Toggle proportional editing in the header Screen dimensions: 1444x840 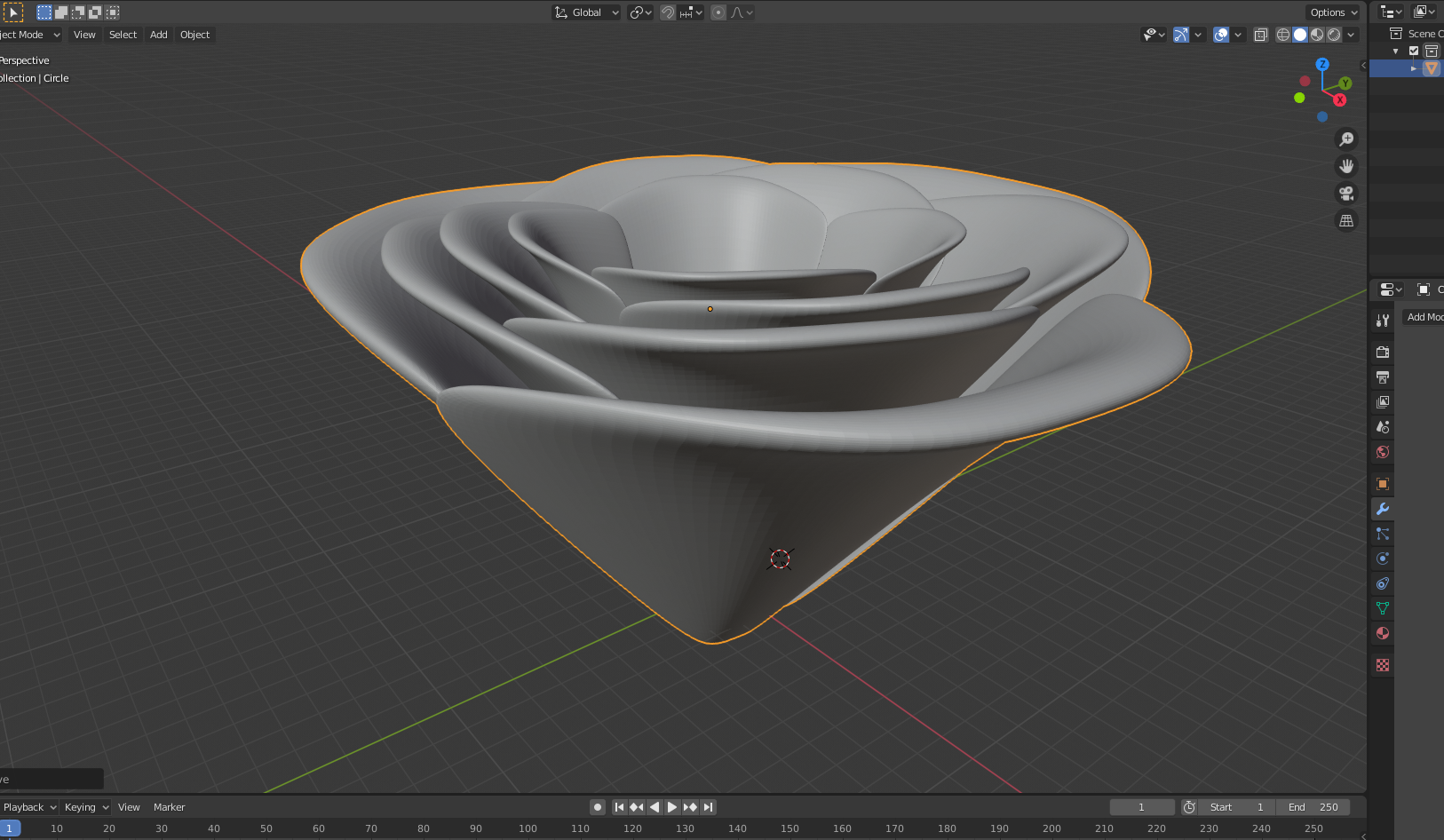718,12
